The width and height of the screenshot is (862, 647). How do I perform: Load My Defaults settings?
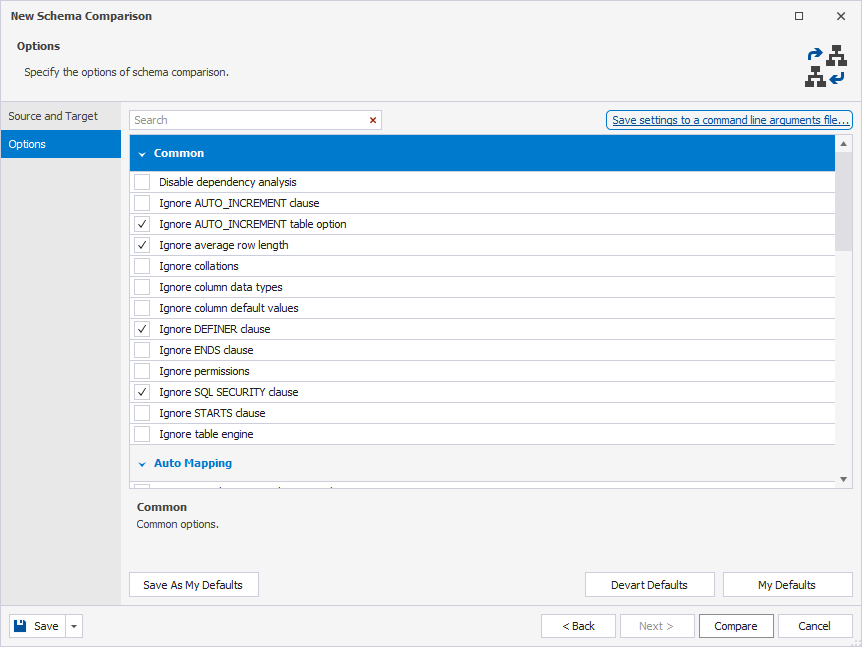coord(787,585)
